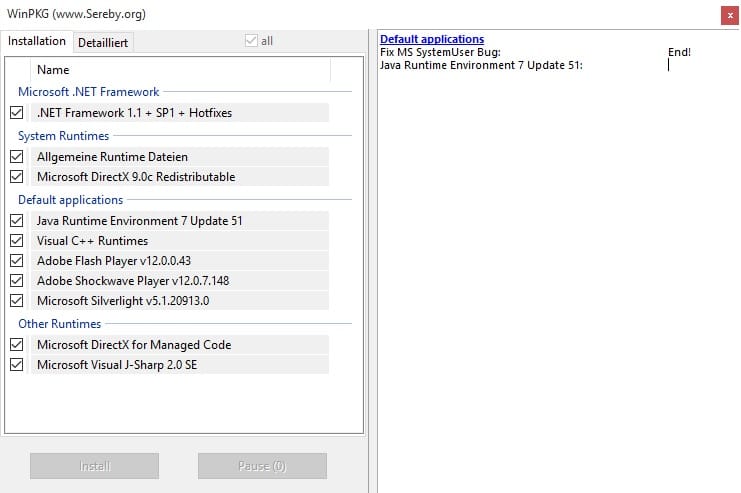Select Microsoft .NET Framework group header
This screenshot has width=741, height=493.
[x=88, y=92]
